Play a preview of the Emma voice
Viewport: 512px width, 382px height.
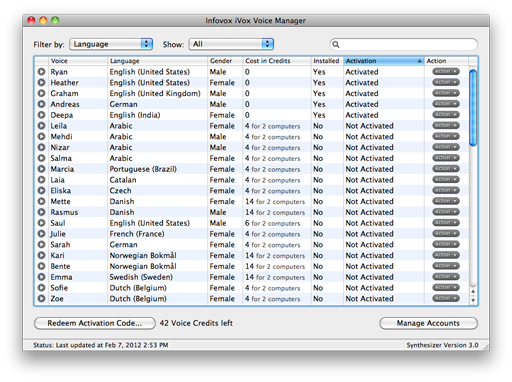click(41, 277)
